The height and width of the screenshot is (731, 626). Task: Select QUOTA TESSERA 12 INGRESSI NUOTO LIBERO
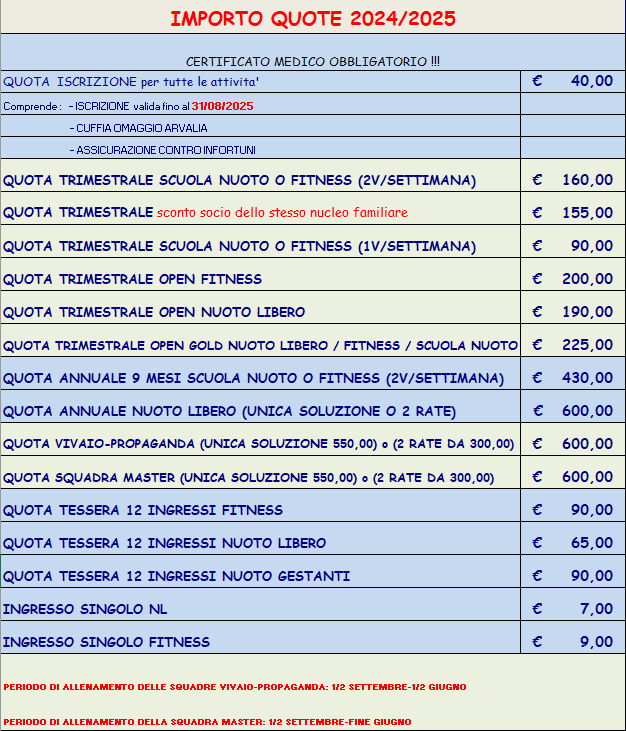165,544
